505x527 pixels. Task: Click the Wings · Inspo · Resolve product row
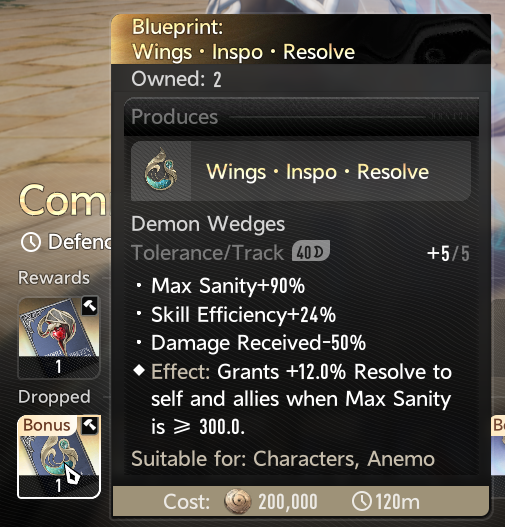[301, 171]
